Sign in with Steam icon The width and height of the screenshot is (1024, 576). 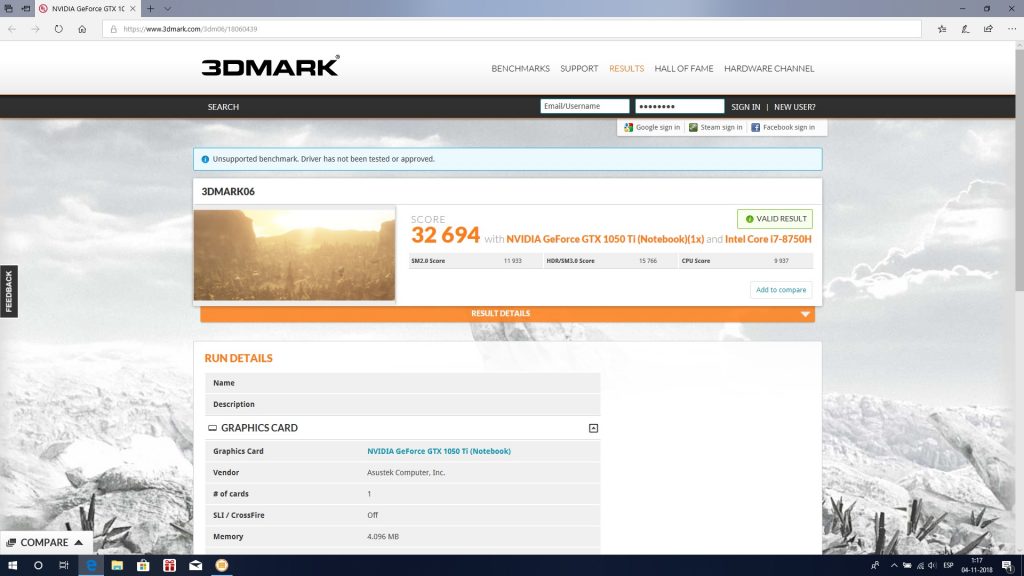pyautogui.click(x=693, y=128)
